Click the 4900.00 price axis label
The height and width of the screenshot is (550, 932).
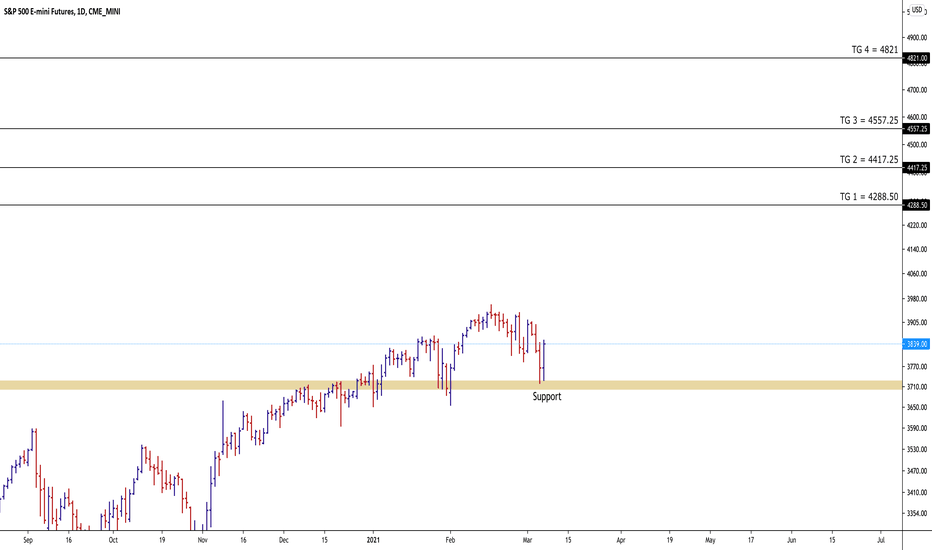click(x=917, y=37)
